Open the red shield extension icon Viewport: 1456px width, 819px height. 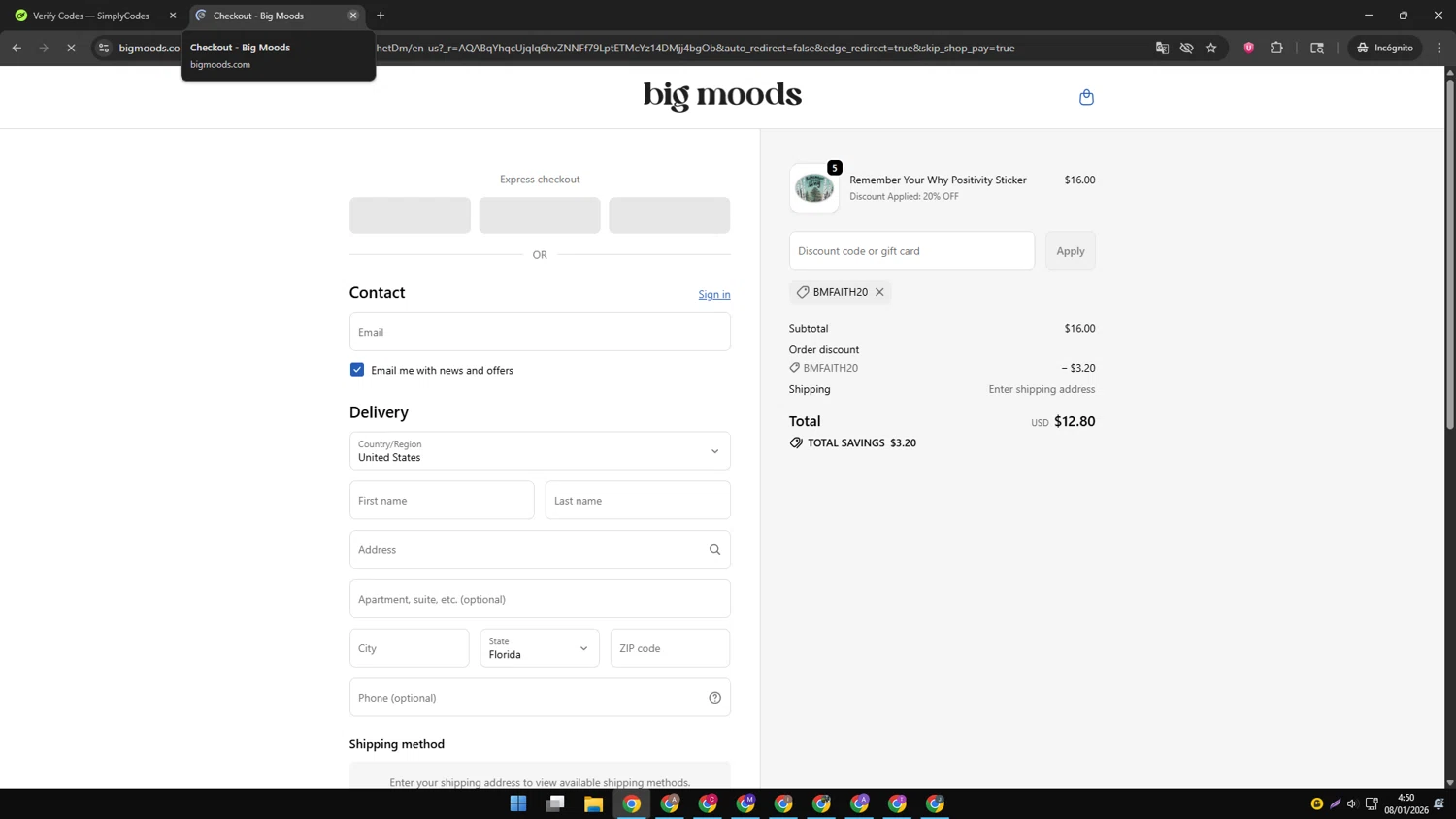pyautogui.click(x=1249, y=48)
